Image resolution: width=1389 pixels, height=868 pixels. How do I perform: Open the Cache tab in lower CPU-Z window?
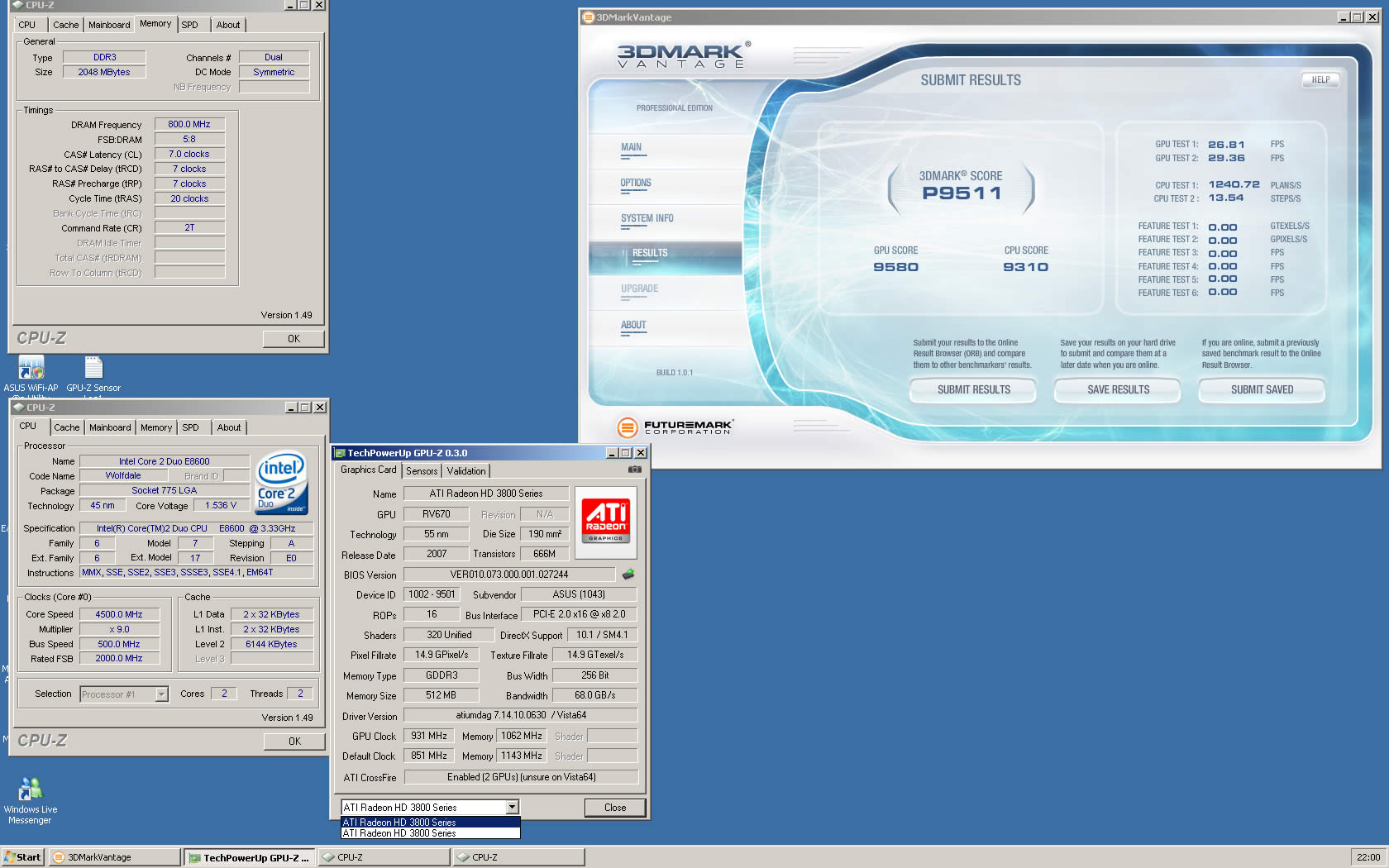coord(67,427)
